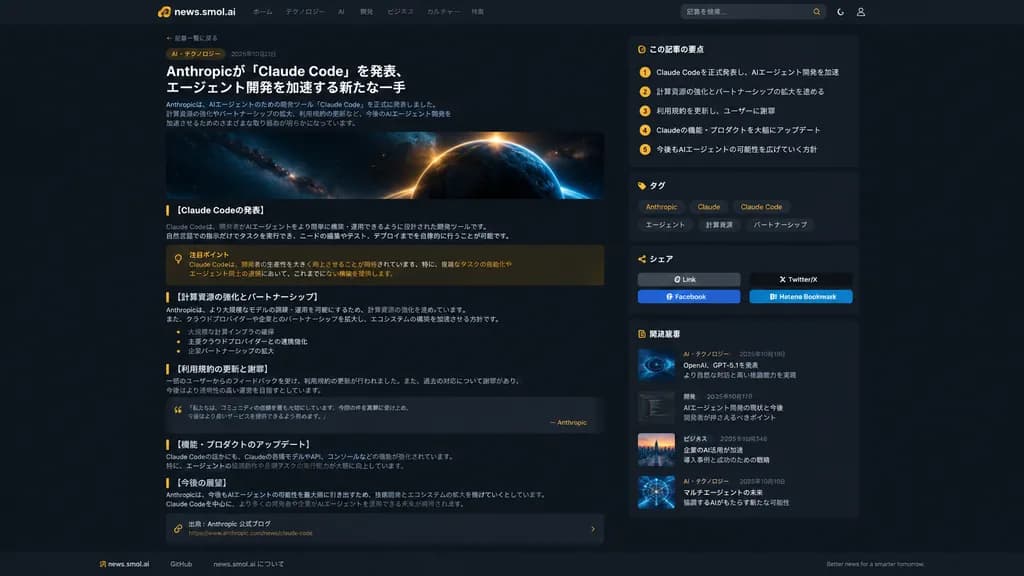1024x576 pixels.
Task: Share the article on Twitter/X
Action: [x=801, y=279]
